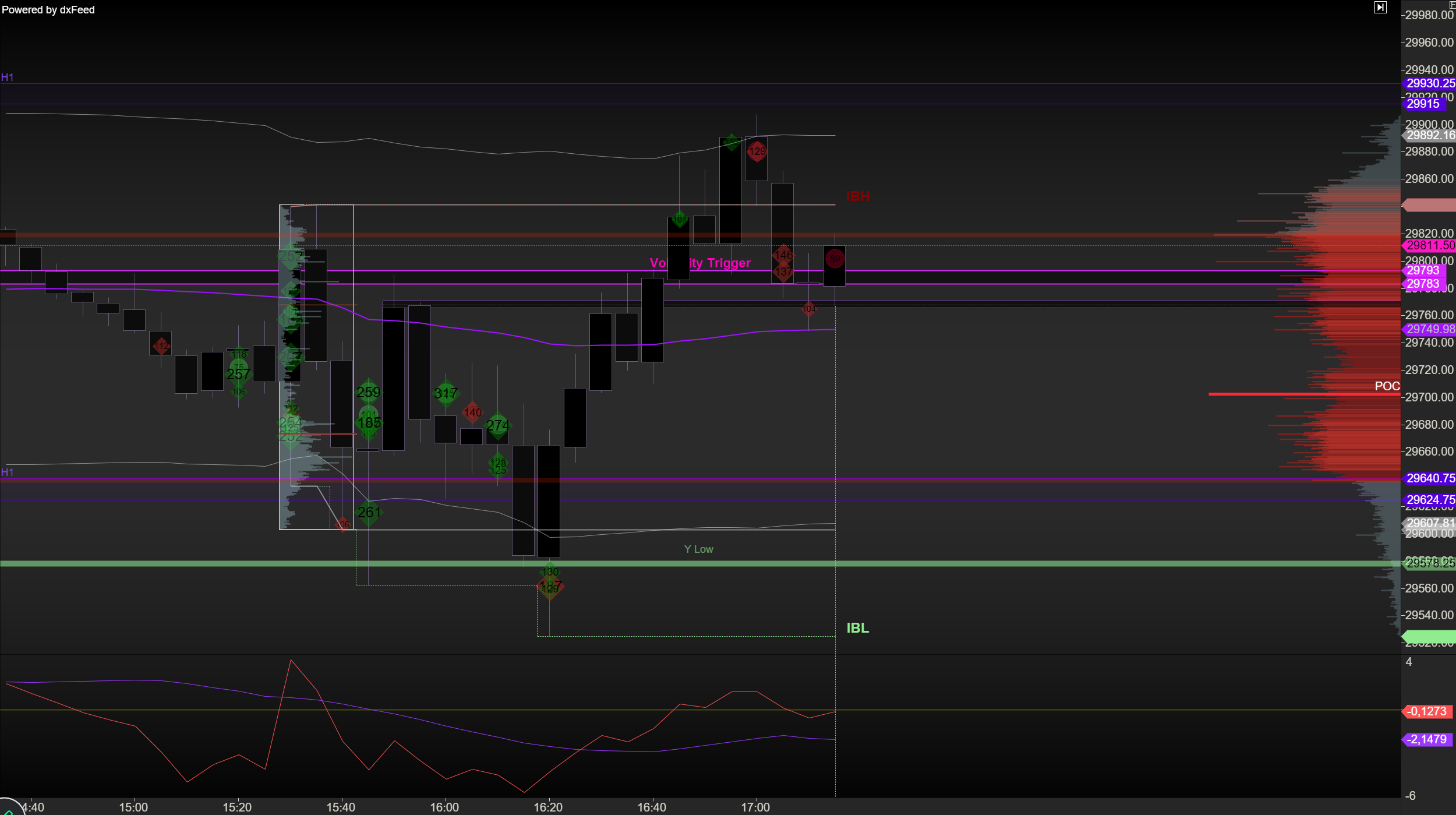
Task: Select the green 317 volume diamond marker
Action: pos(446,394)
